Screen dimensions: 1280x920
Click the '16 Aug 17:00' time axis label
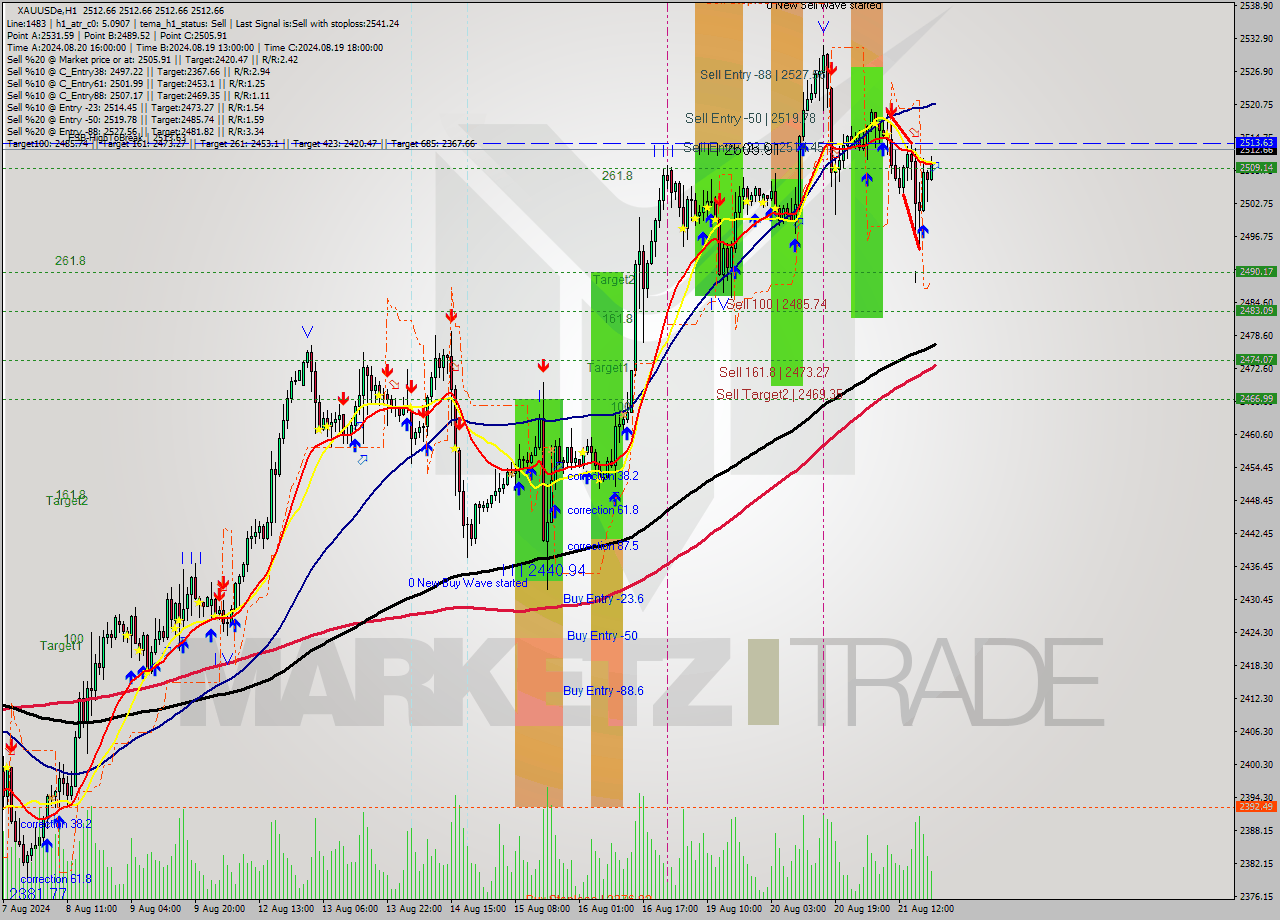click(670, 909)
